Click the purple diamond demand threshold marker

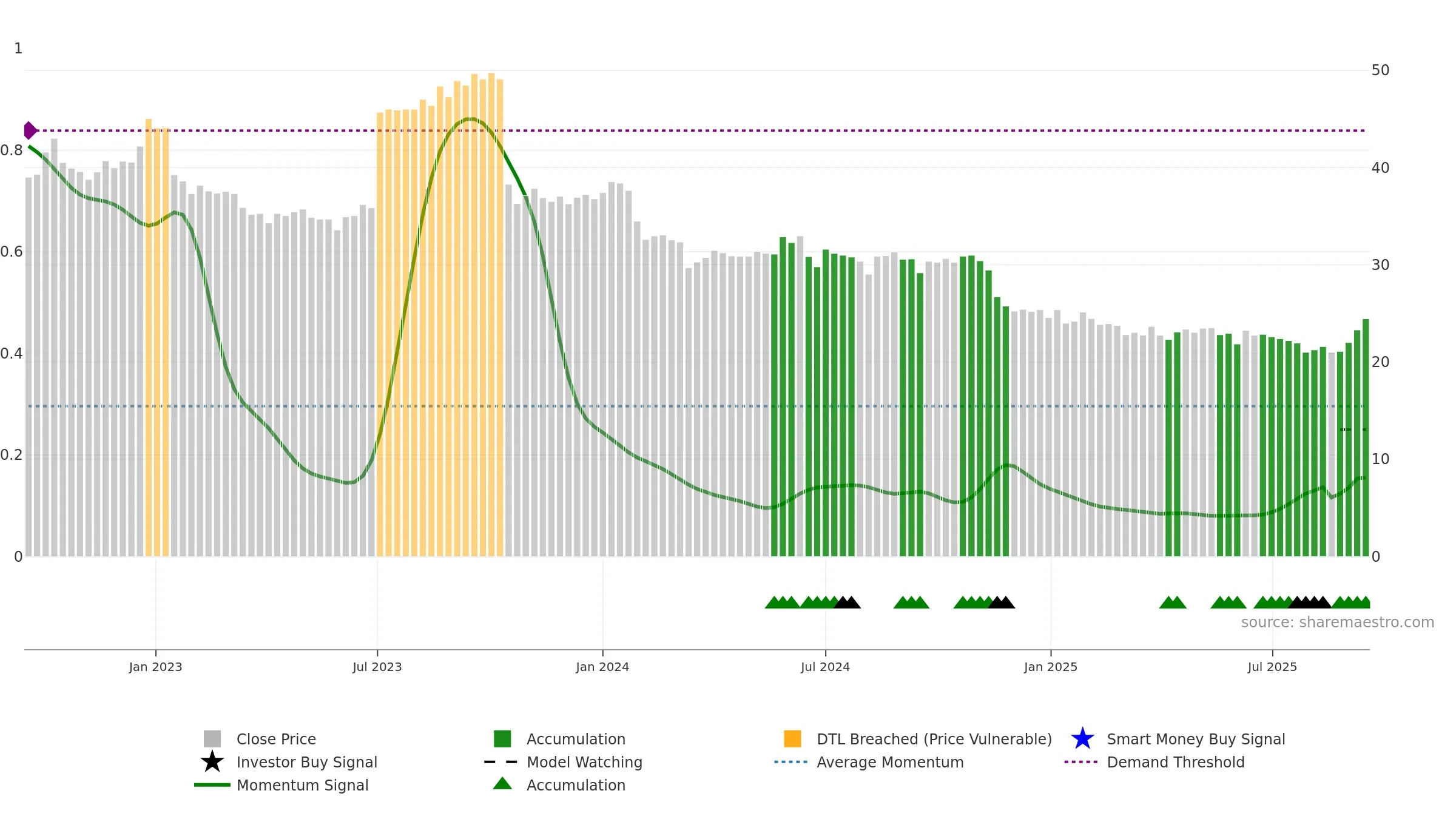coord(30,130)
